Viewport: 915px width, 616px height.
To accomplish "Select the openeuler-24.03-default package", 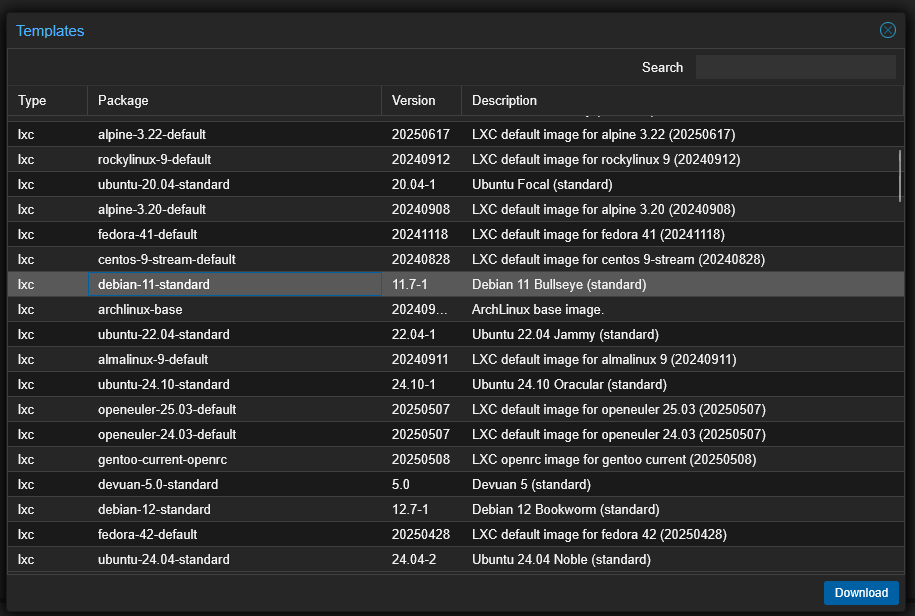I will (167, 435).
